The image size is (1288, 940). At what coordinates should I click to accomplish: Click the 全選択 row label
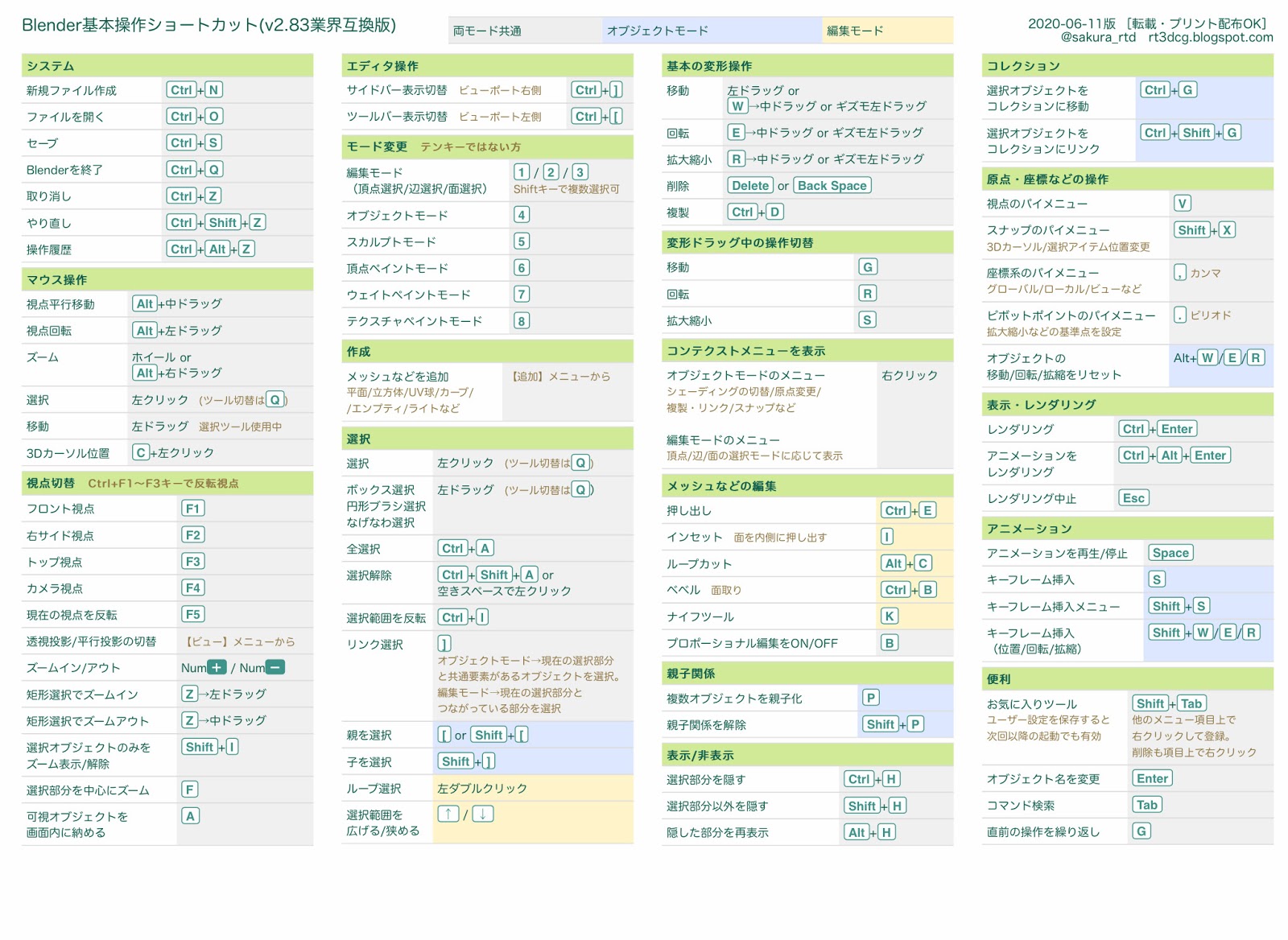coord(364,549)
